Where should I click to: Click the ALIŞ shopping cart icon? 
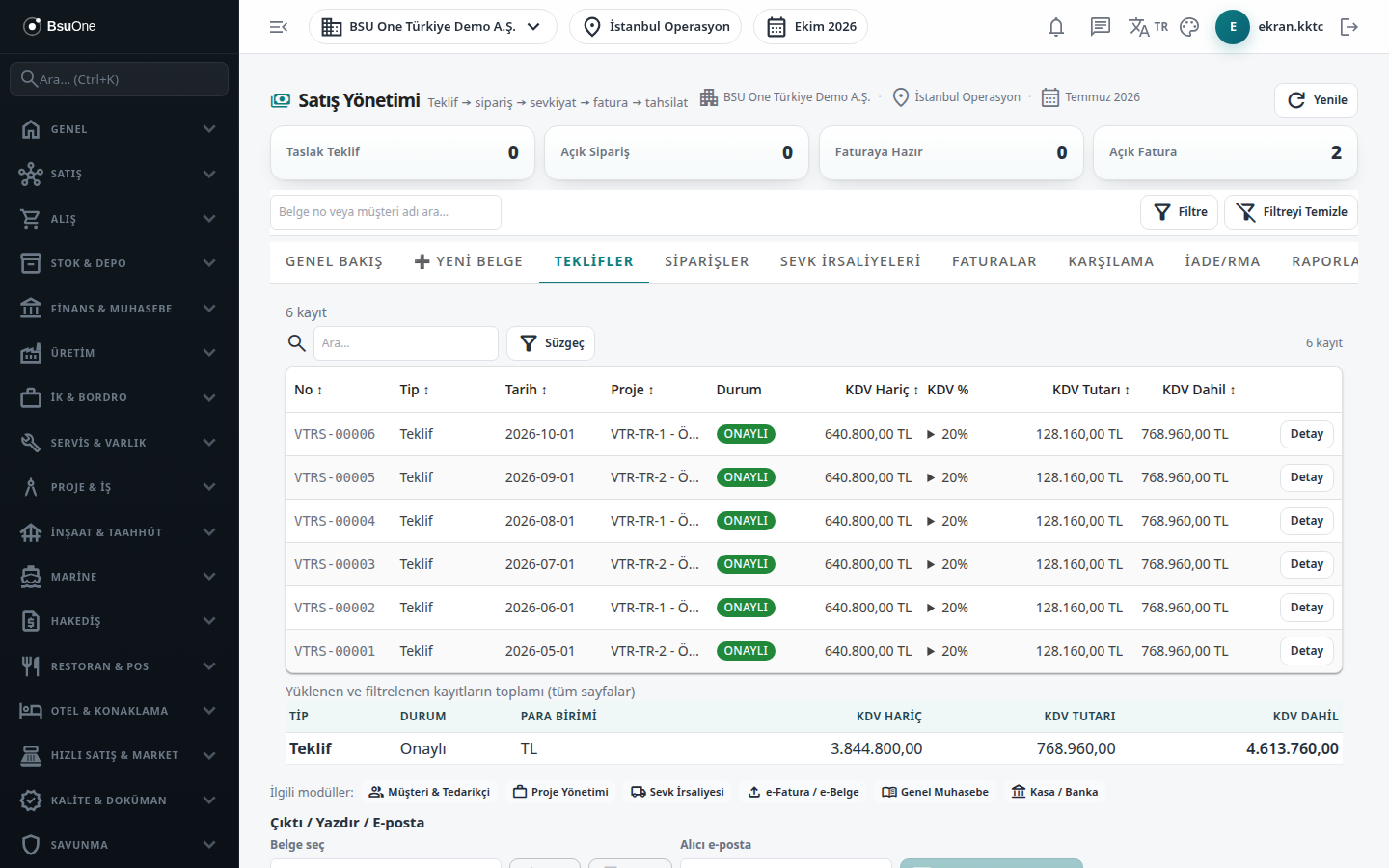pos(31,219)
